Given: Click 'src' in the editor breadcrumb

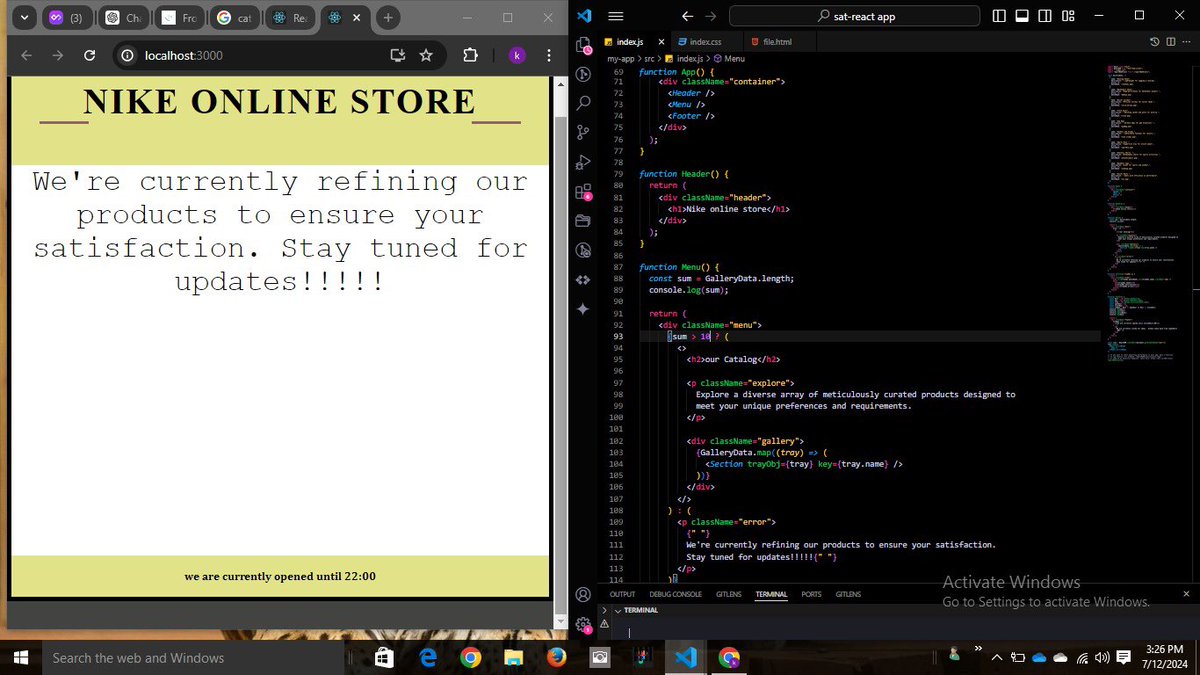Looking at the screenshot, I should (x=649, y=59).
